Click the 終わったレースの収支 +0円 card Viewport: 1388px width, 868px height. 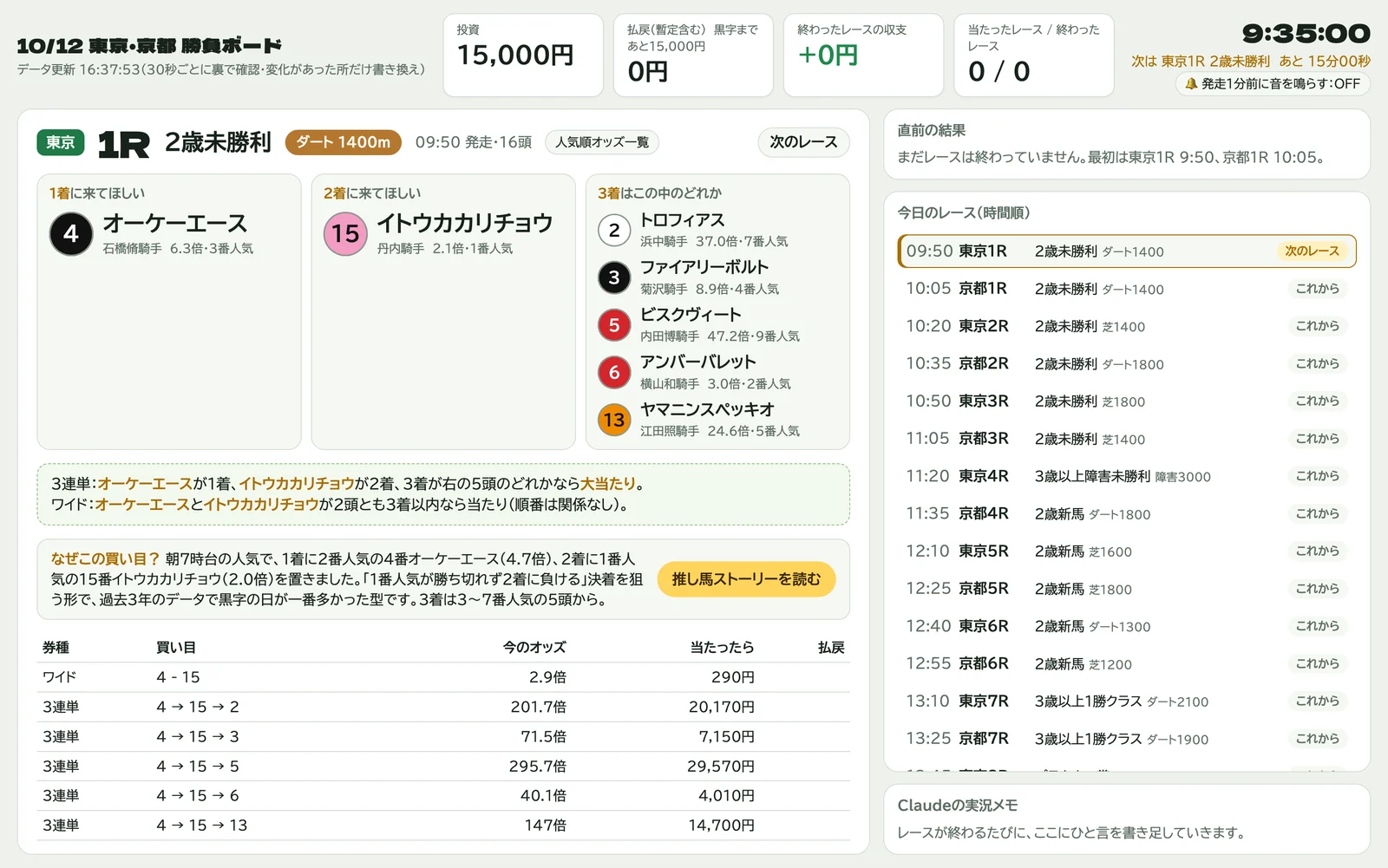pyautogui.click(x=863, y=55)
